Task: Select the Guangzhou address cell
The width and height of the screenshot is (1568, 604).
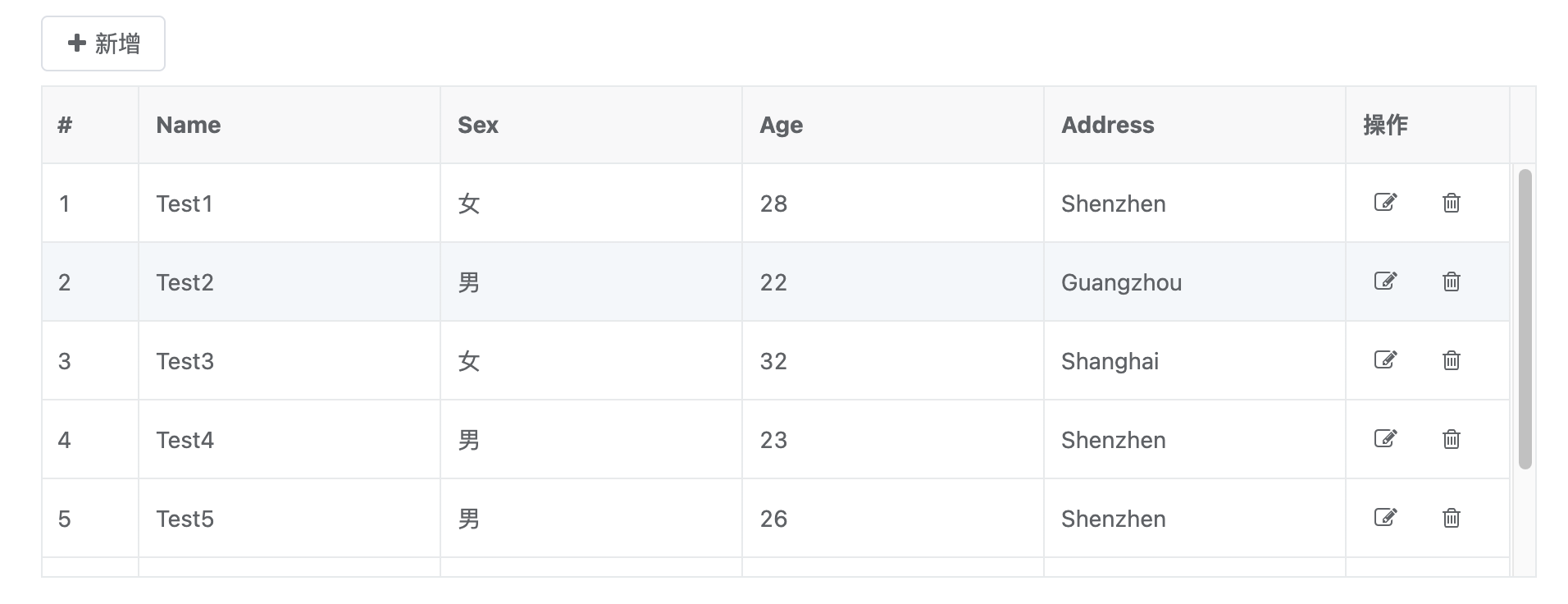Action: tap(1195, 281)
